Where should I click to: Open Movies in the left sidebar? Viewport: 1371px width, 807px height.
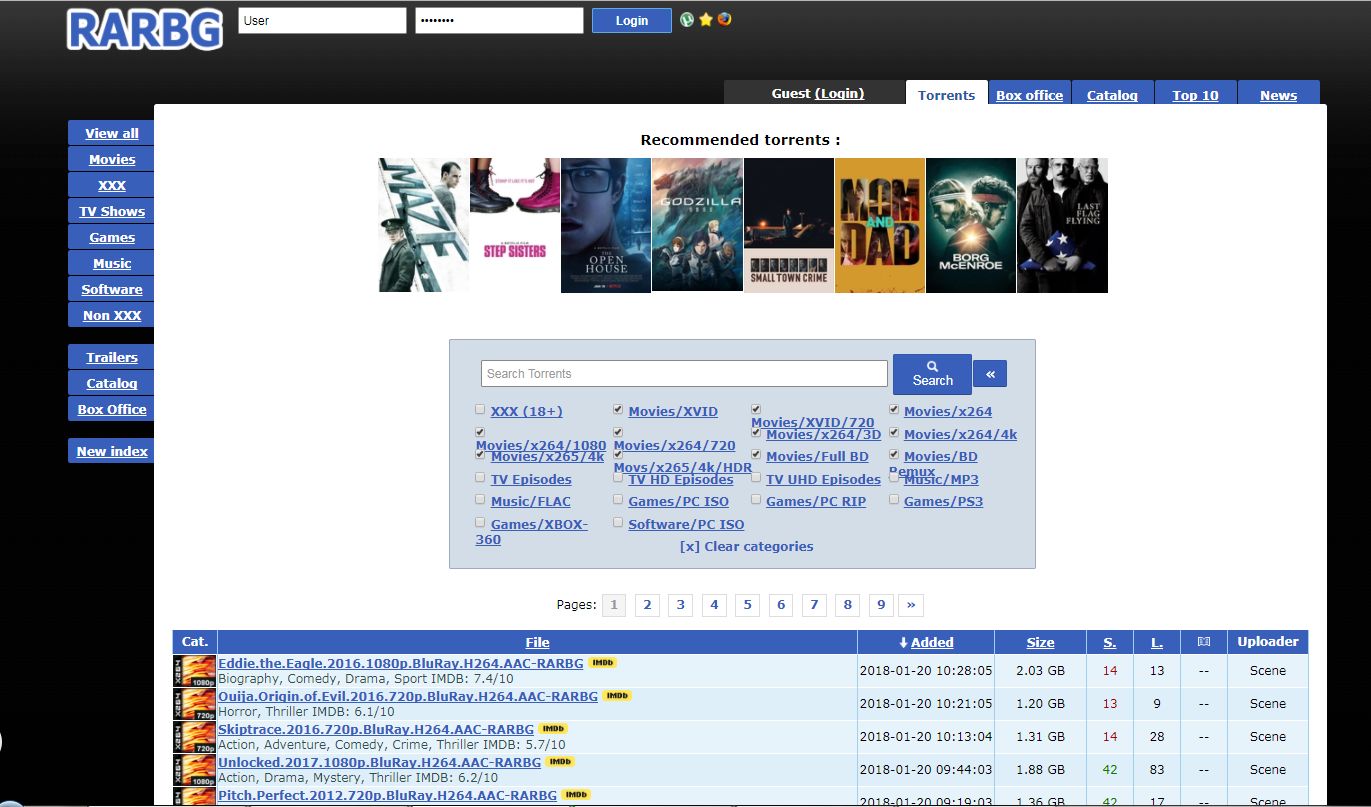[x=111, y=159]
